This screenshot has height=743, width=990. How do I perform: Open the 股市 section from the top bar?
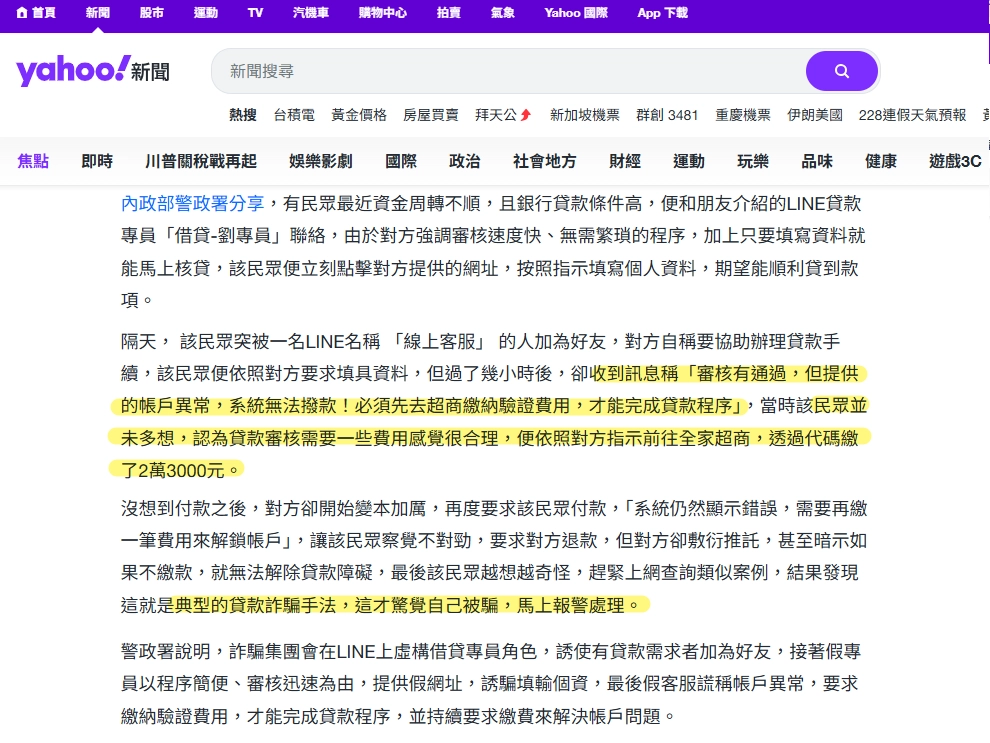(x=152, y=14)
